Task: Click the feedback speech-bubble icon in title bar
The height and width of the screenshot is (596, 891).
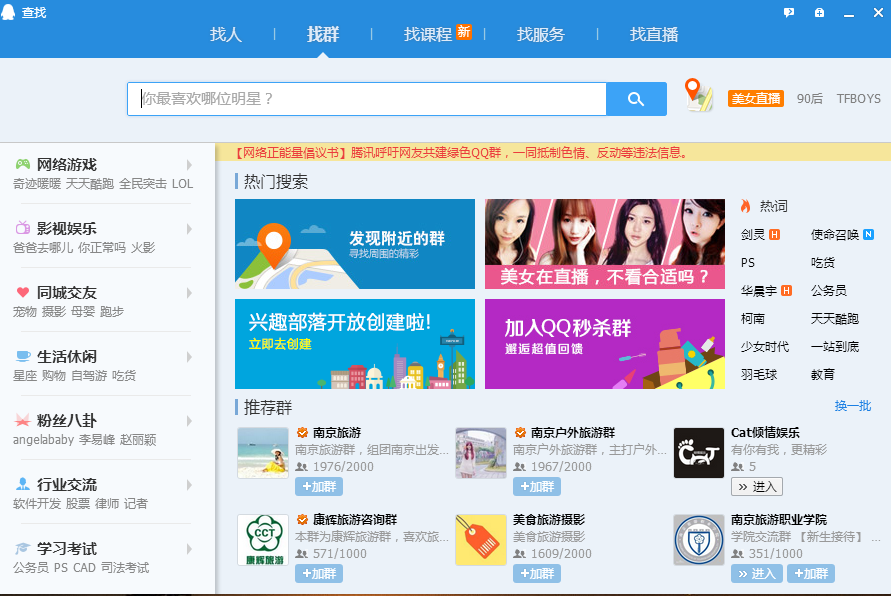Action: (x=788, y=10)
